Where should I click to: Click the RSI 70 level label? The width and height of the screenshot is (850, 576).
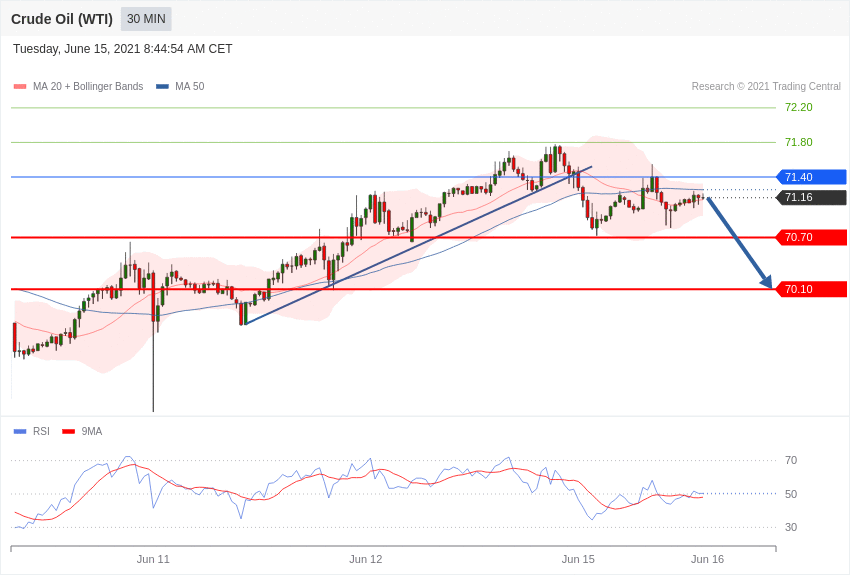[x=791, y=461]
